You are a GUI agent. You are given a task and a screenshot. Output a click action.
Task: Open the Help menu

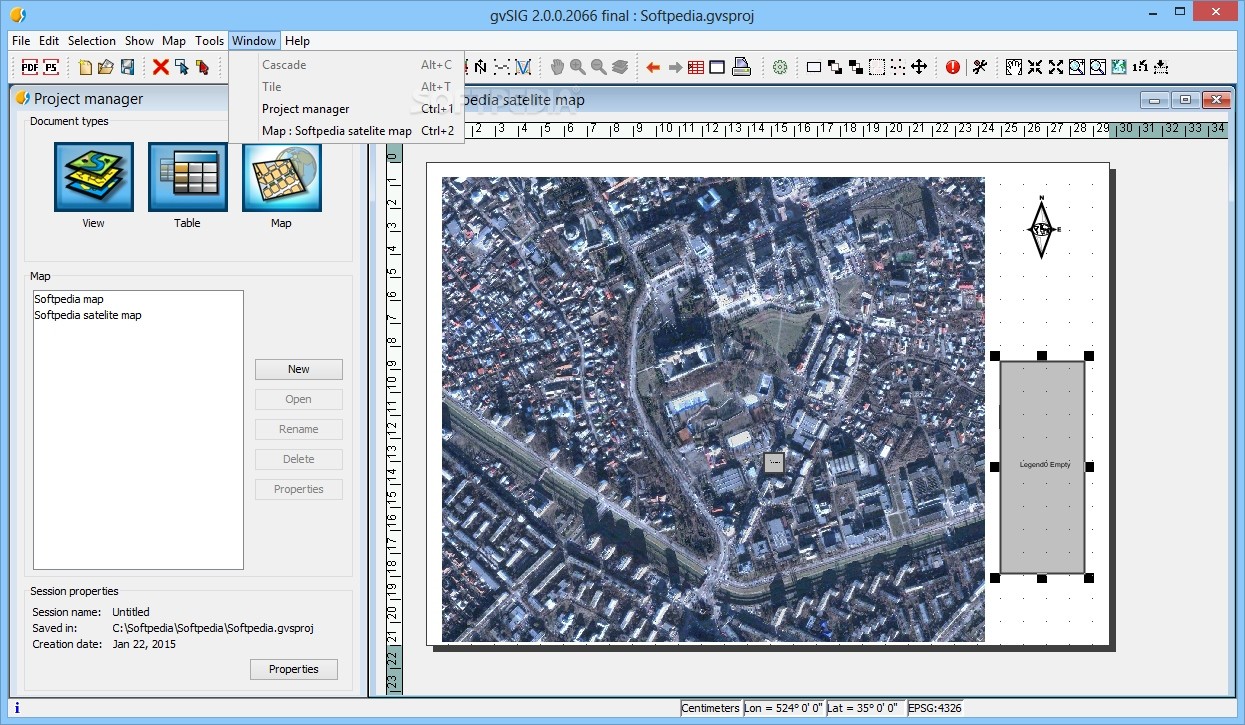pos(297,41)
